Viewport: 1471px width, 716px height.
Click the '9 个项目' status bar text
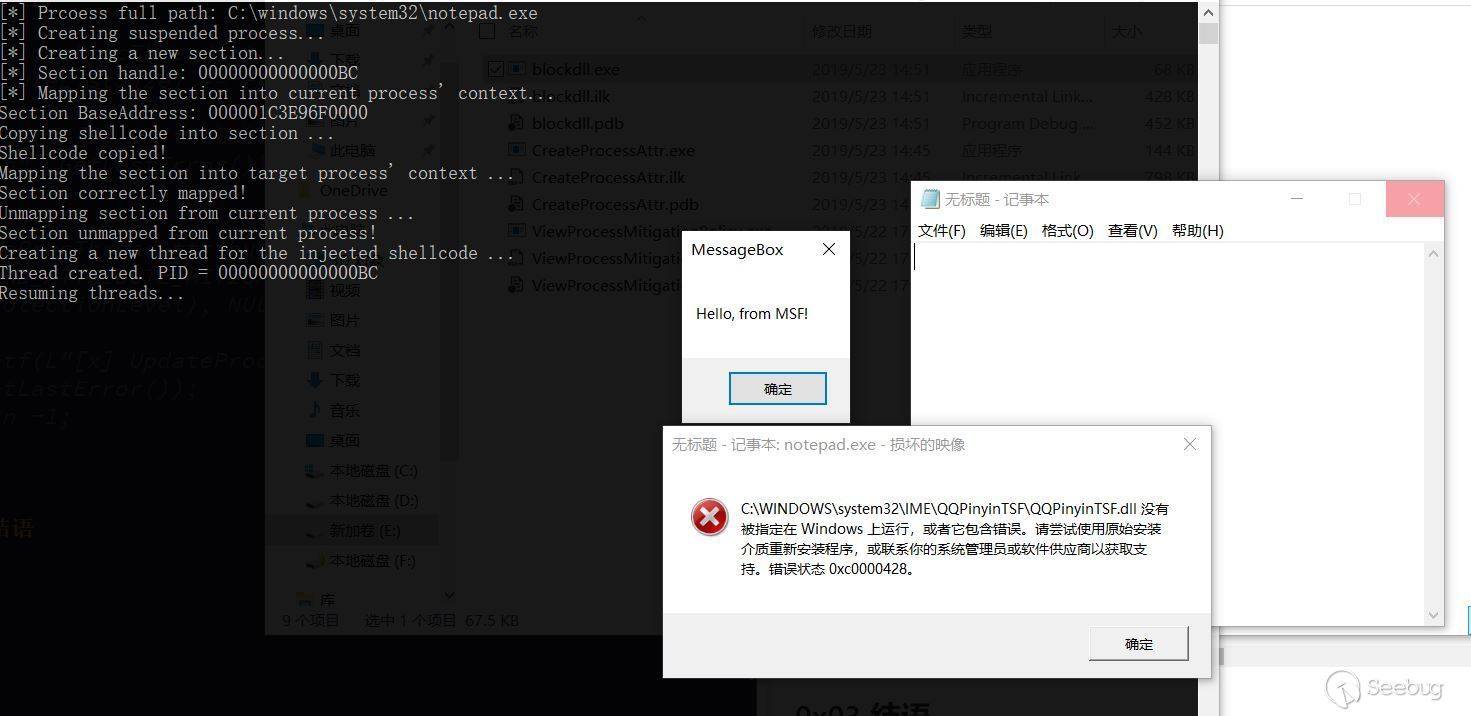pyautogui.click(x=311, y=620)
